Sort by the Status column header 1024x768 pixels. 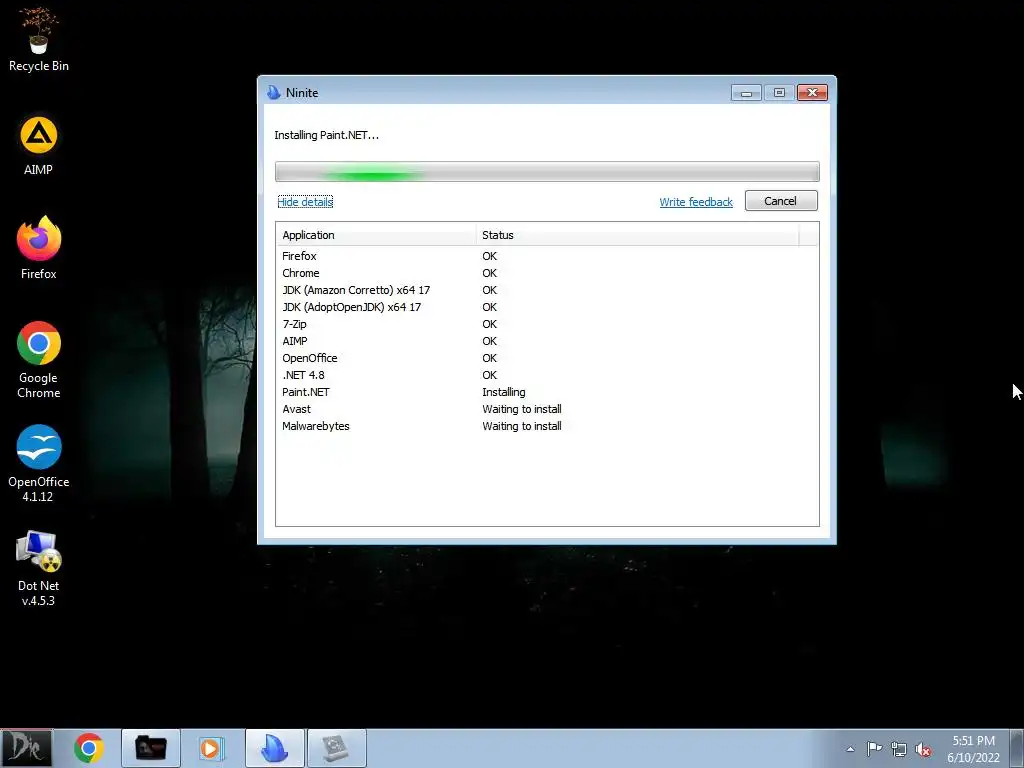[x=637, y=234]
